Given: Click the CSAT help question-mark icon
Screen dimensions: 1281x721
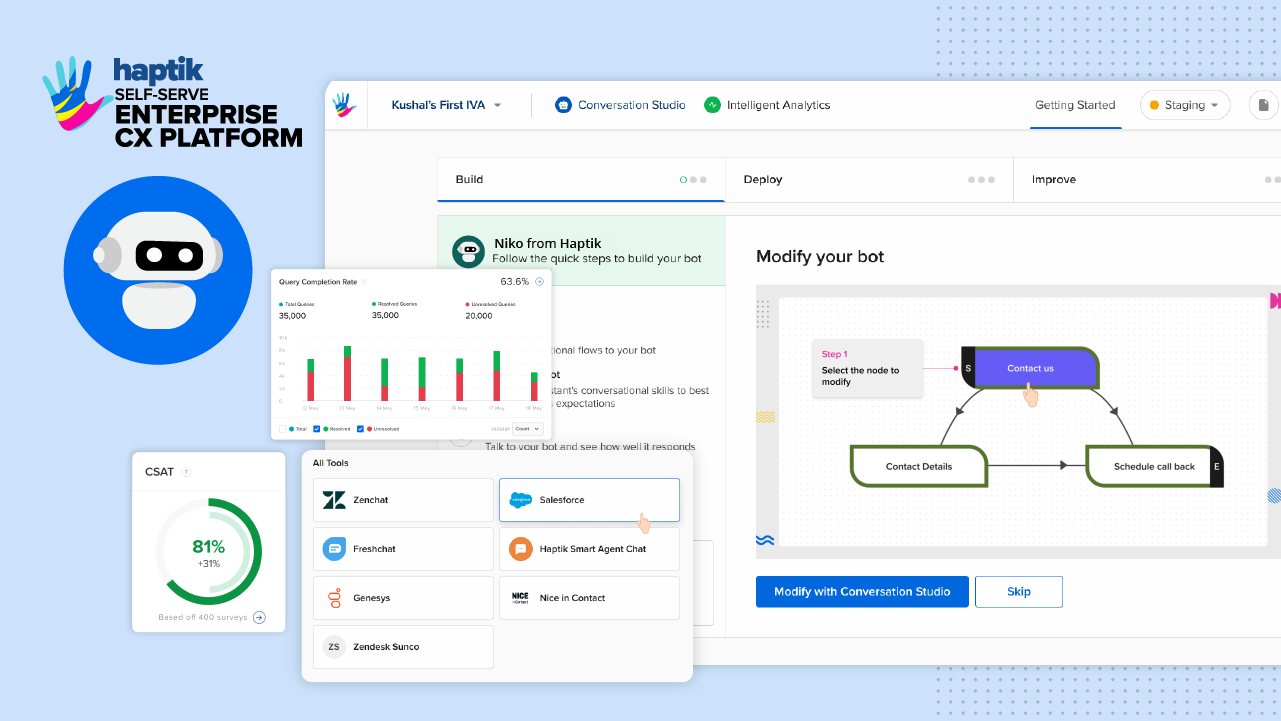Looking at the screenshot, I should point(186,472).
